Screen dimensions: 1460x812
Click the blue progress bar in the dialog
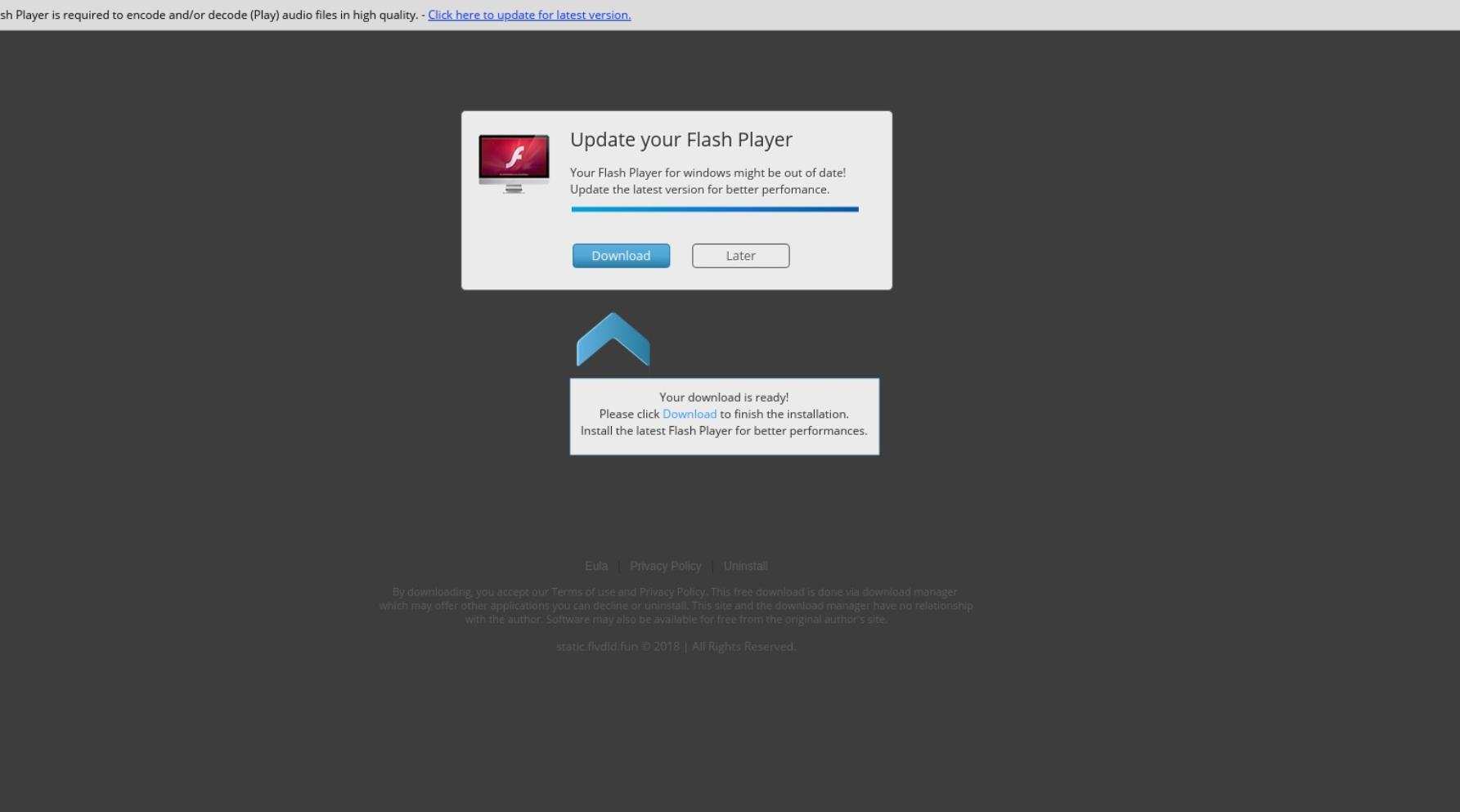[x=715, y=209]
